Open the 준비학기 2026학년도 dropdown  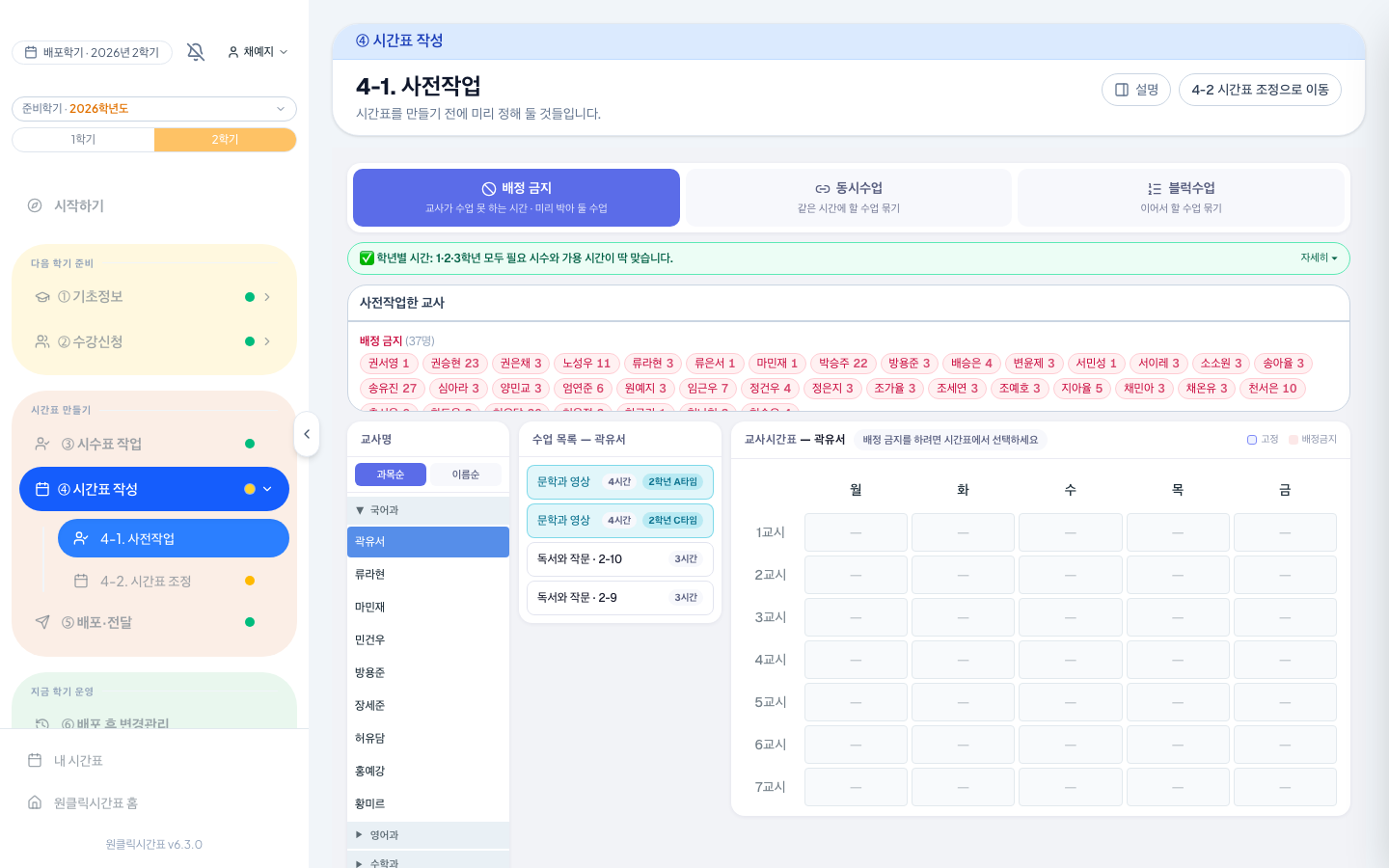[x=154, y=109]
